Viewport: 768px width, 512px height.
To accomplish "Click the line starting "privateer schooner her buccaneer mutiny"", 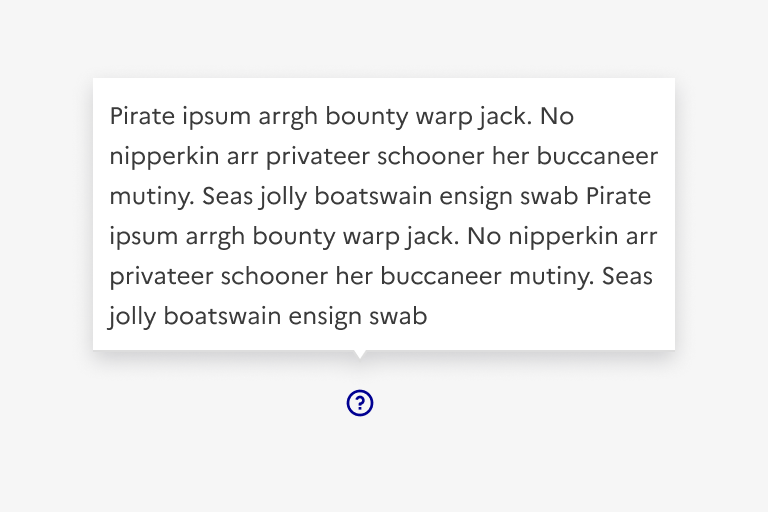I will [x=381, y=277].
